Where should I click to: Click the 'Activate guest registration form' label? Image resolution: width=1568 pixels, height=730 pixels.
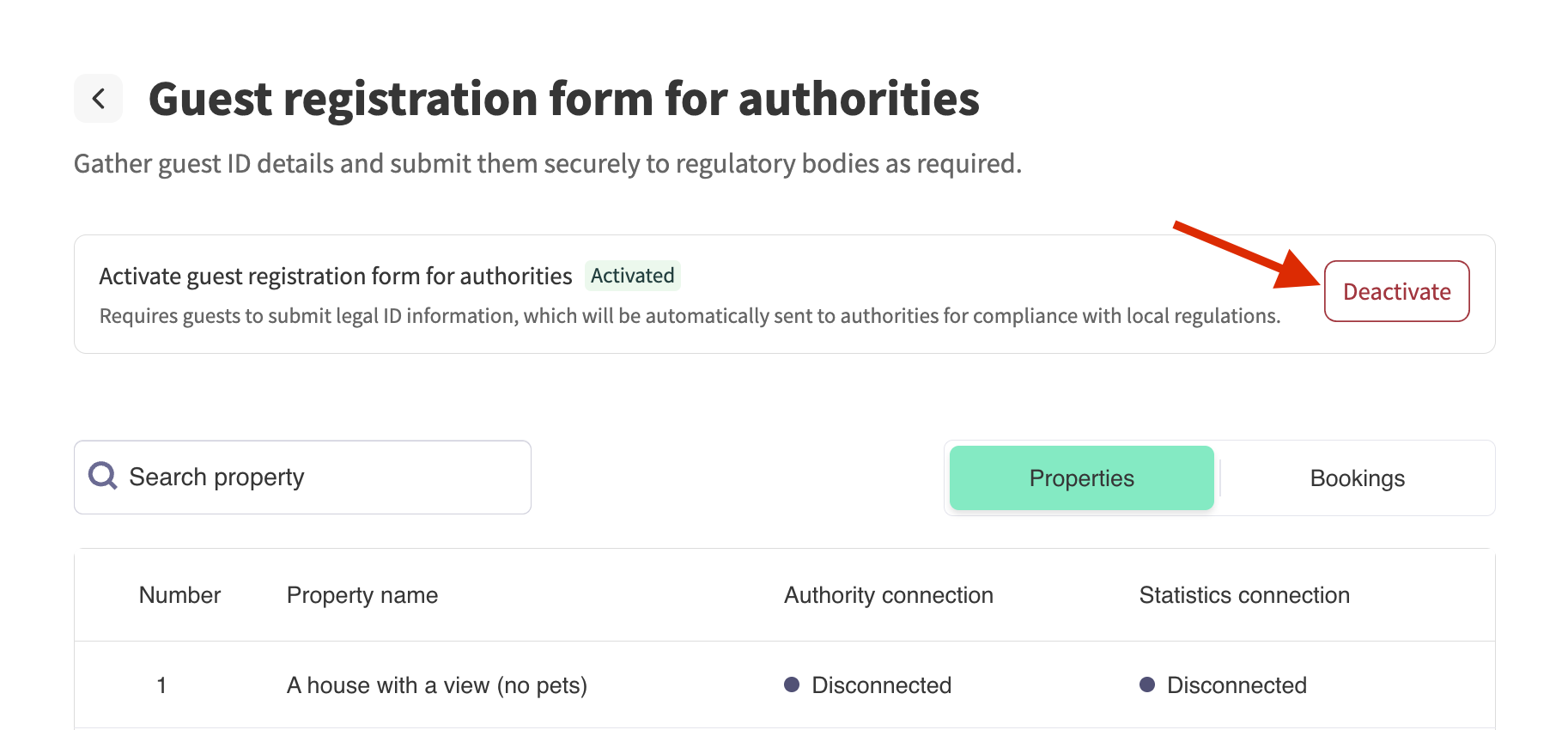coord(335,277)
